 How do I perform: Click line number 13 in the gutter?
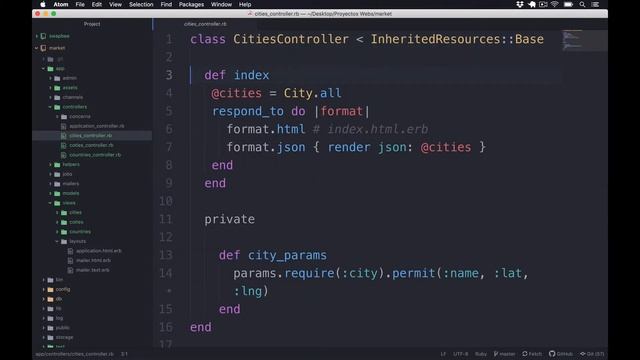(x=166, y=255)
